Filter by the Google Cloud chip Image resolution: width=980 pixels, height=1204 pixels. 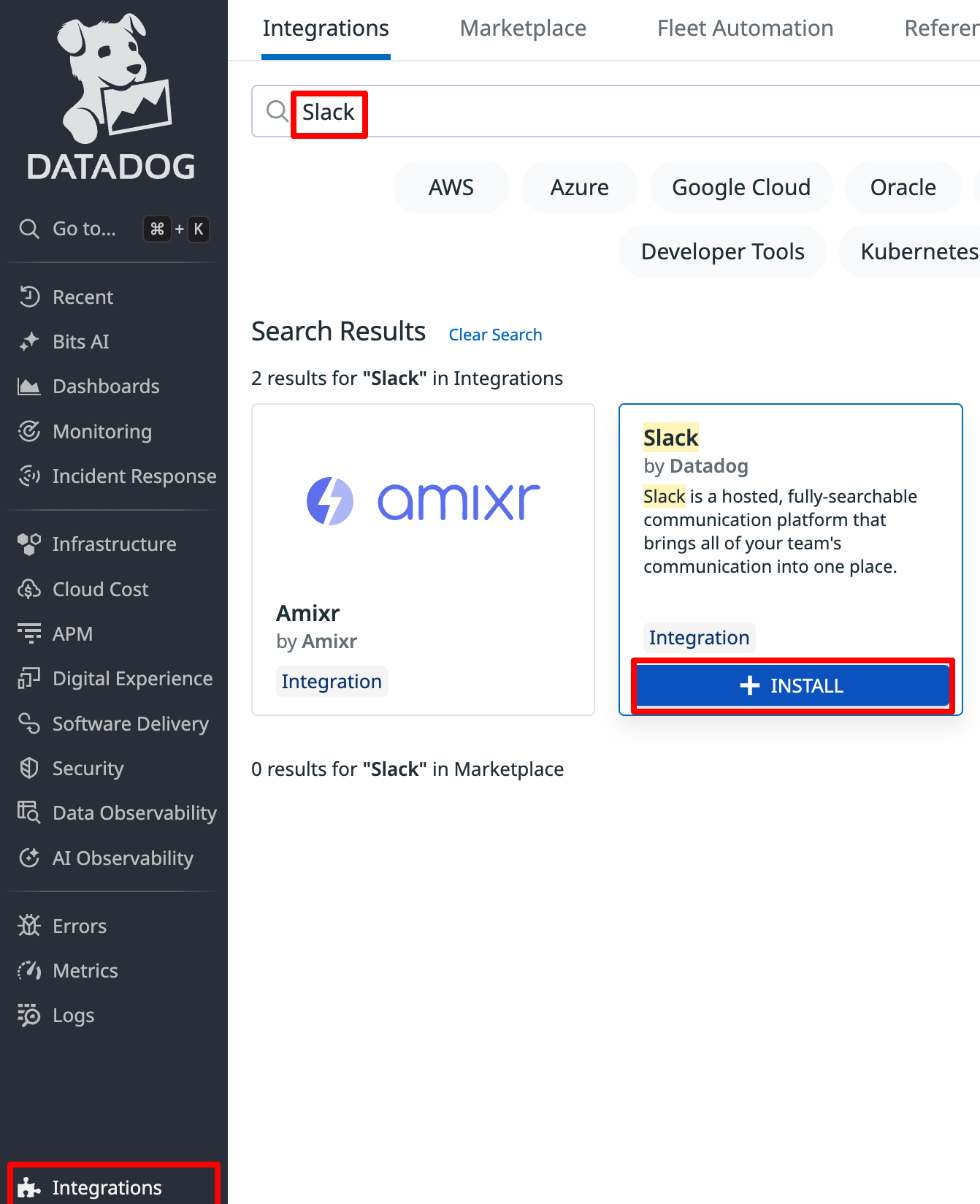741,187
